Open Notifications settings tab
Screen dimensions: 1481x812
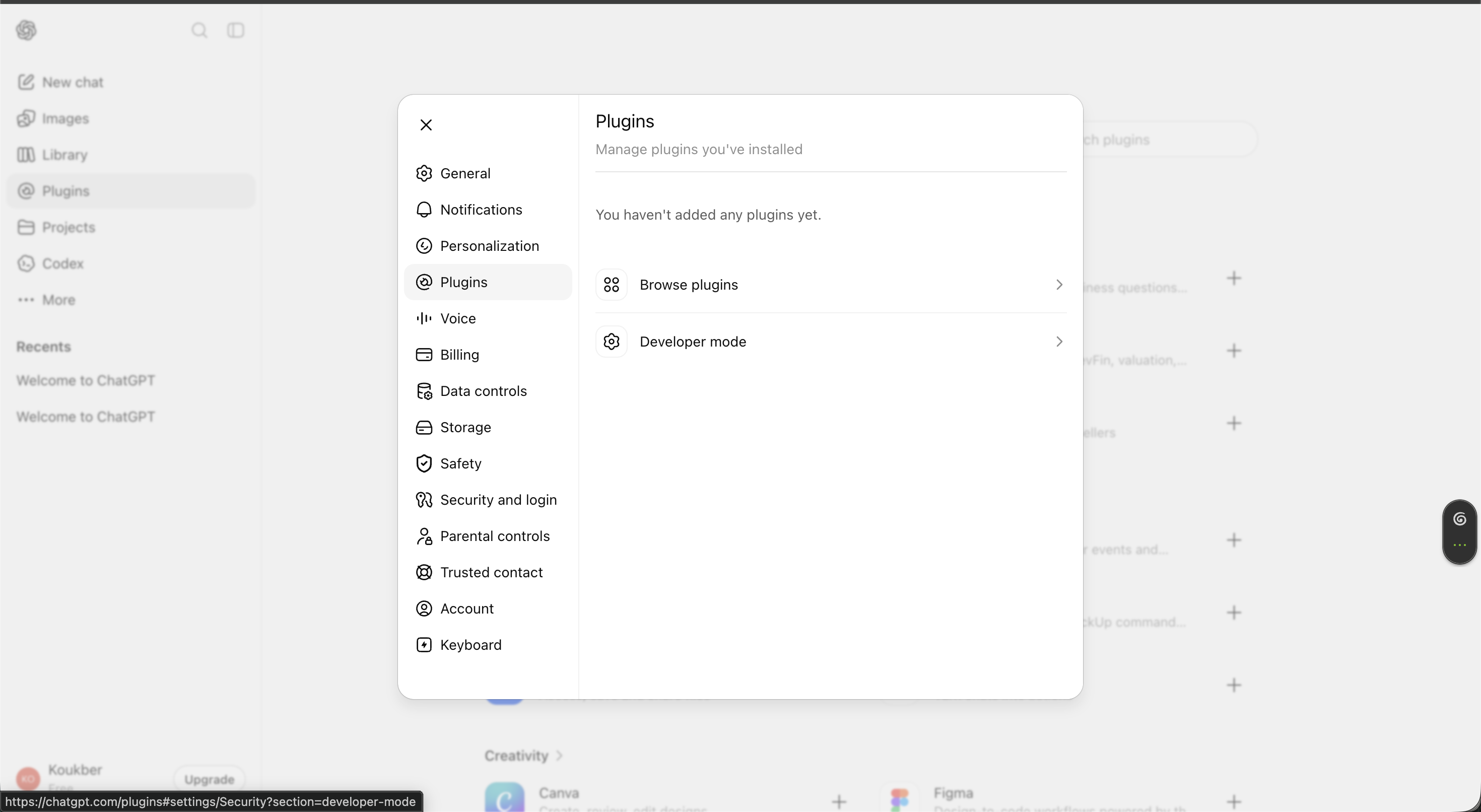pyautogui.click(x=488, y=210)
